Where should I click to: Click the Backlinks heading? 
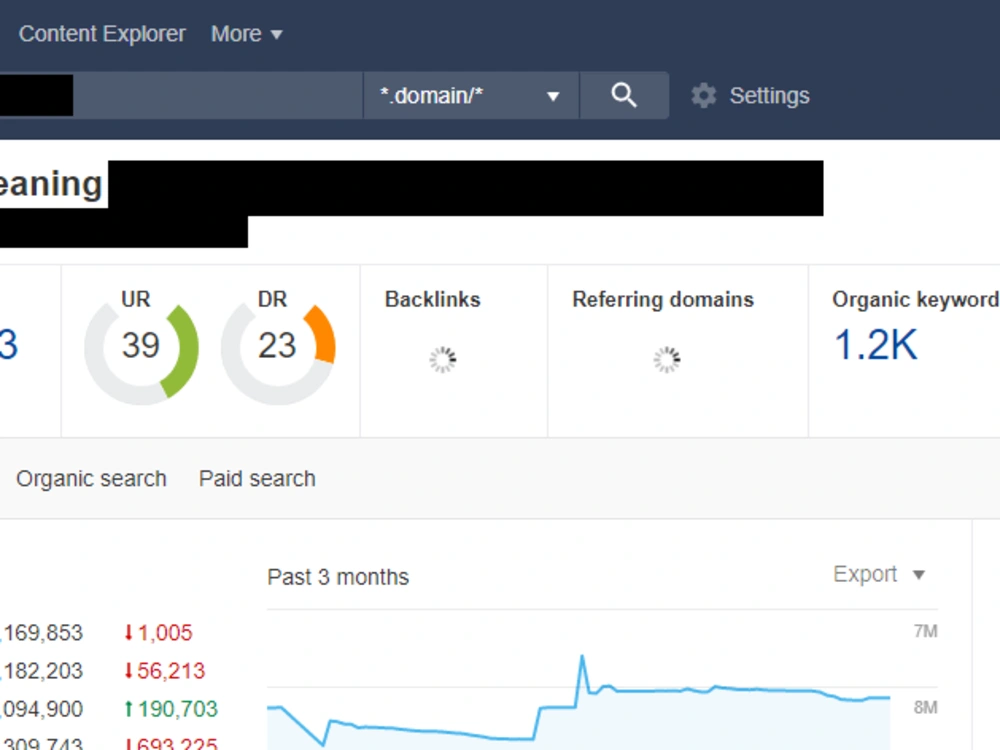click(x=432, y=299)
